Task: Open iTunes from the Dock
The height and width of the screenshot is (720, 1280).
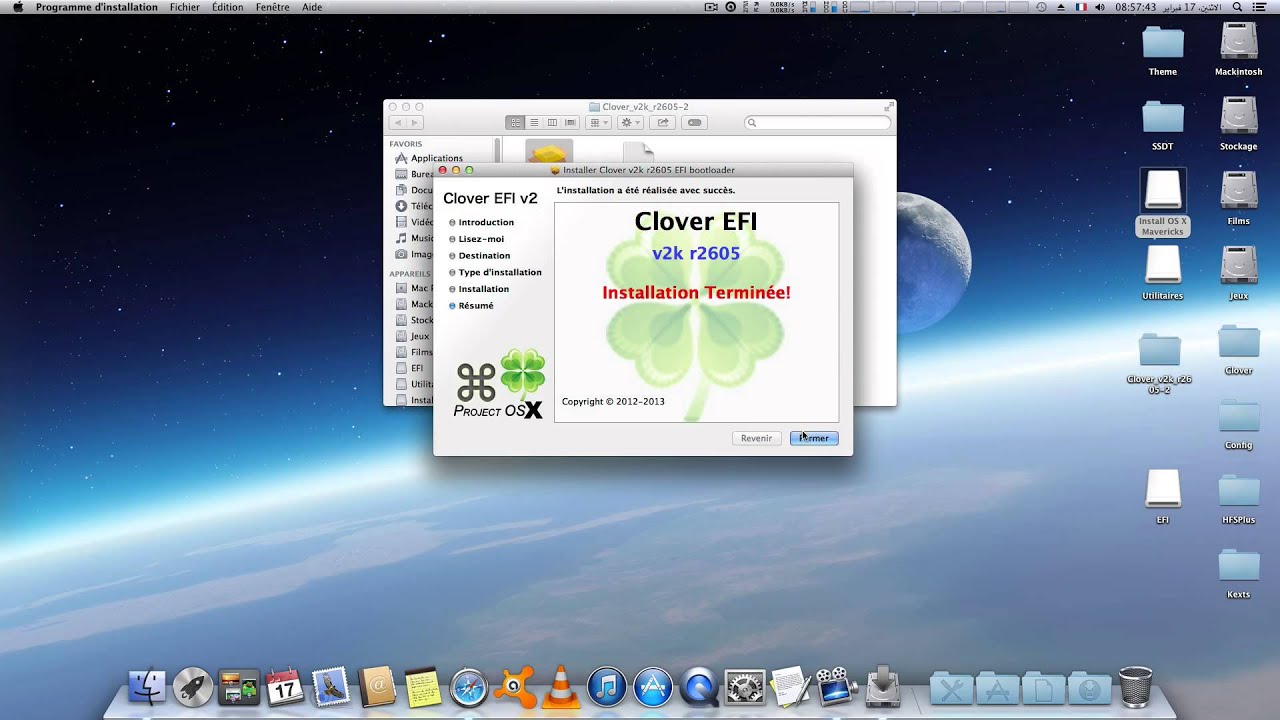Action: (607, 687)
